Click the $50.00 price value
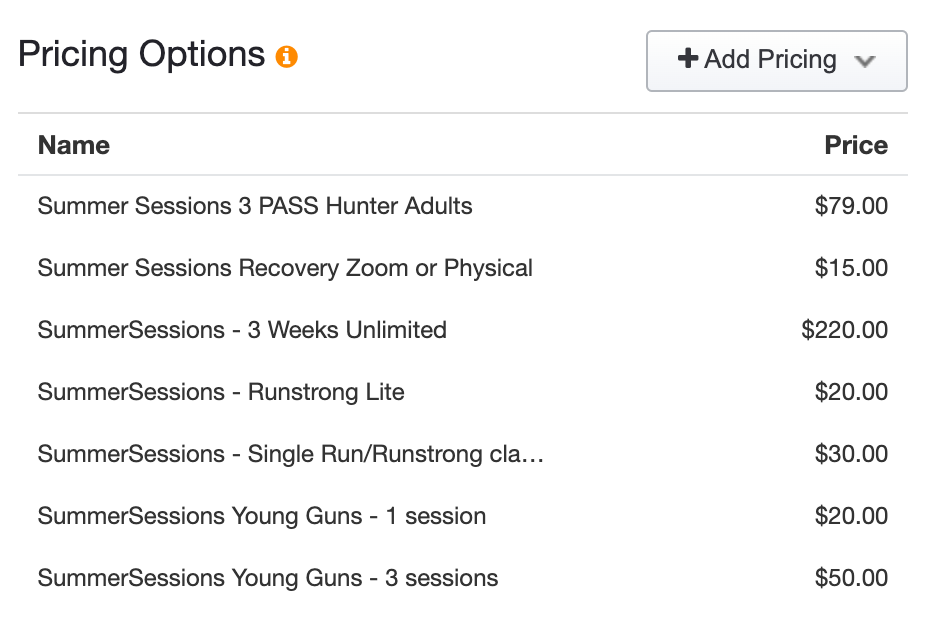 tap(851, 578)
